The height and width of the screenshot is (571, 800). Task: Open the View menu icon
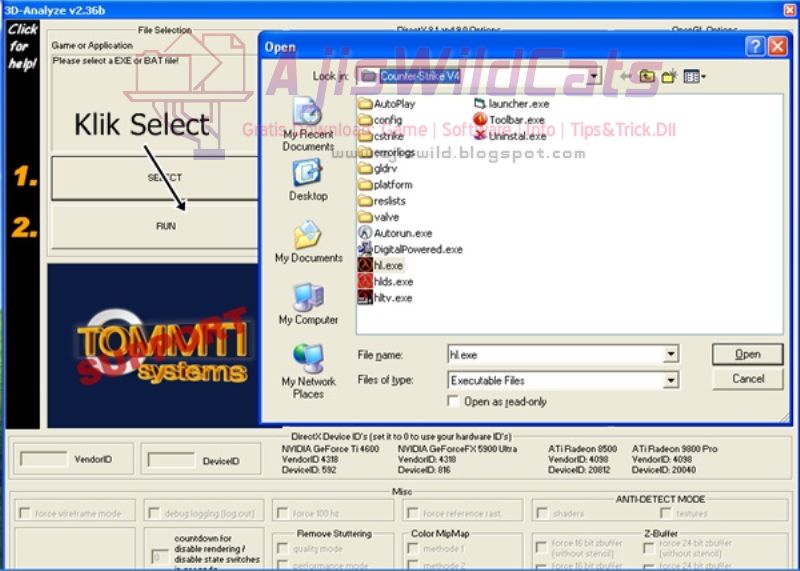[694, 77]
